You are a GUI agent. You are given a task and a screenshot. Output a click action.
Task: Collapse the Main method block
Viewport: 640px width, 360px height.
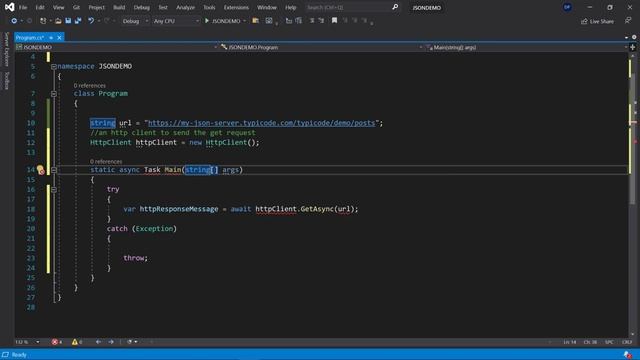click(x=53, y=170)
